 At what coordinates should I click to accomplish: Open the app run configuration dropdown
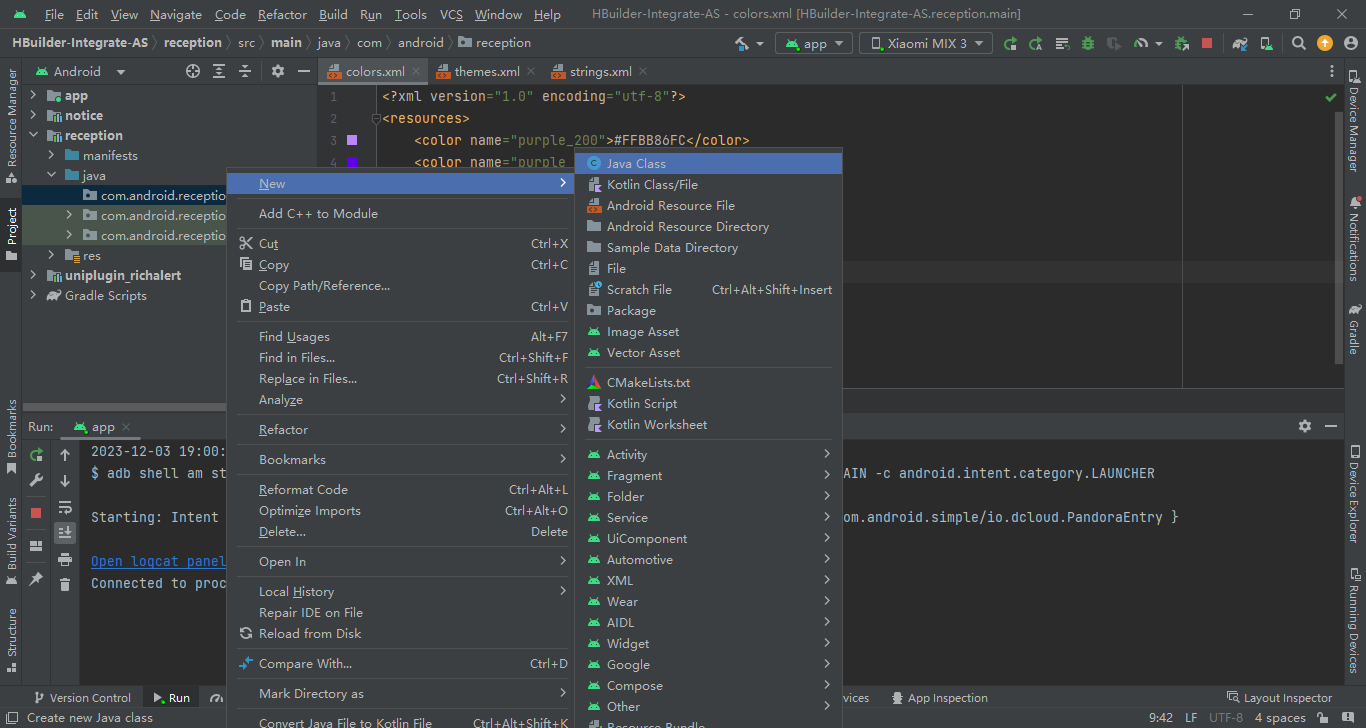(x=815, y=43)
